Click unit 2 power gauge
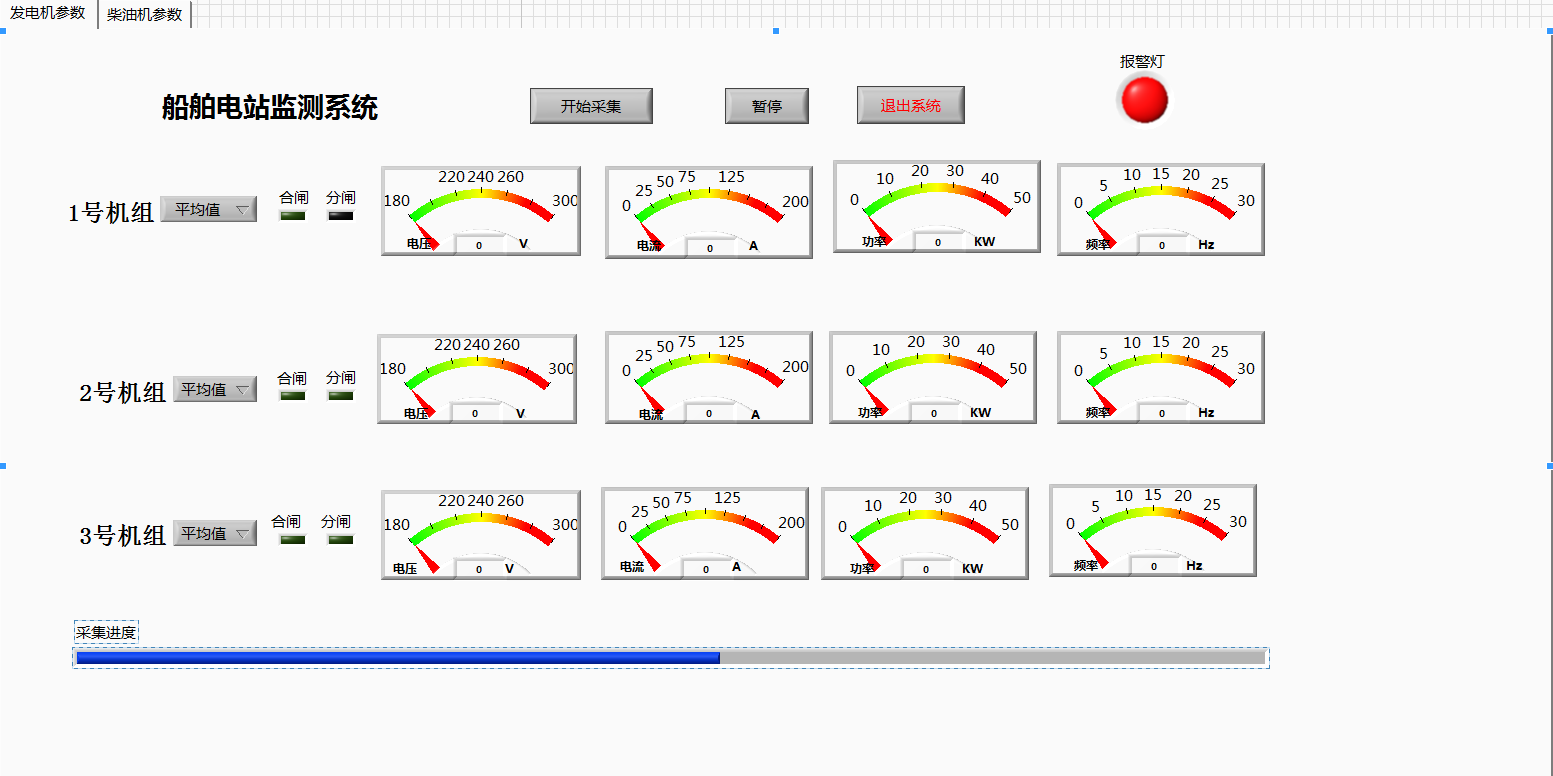 932,377
